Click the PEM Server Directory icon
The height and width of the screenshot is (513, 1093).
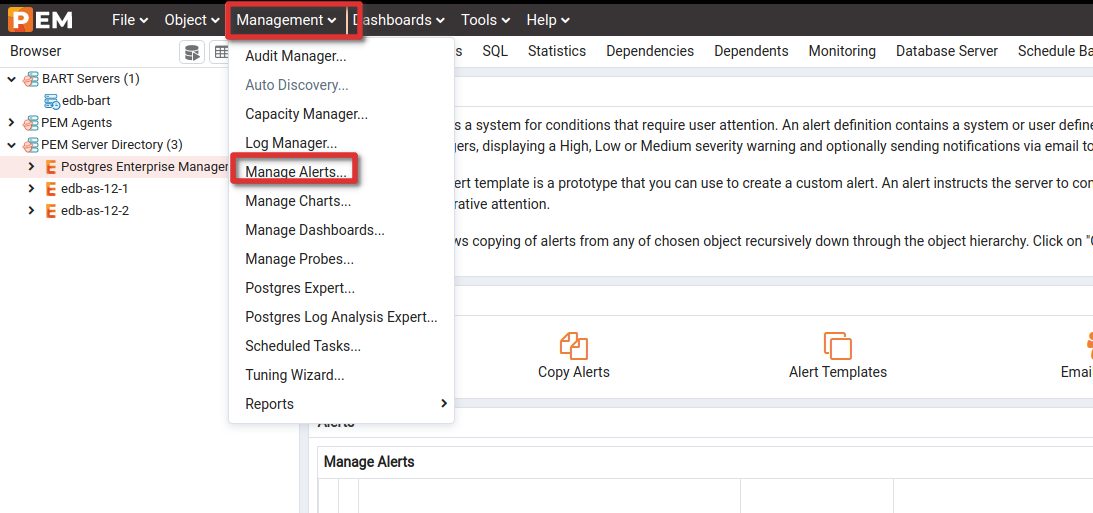click(31, 145)
